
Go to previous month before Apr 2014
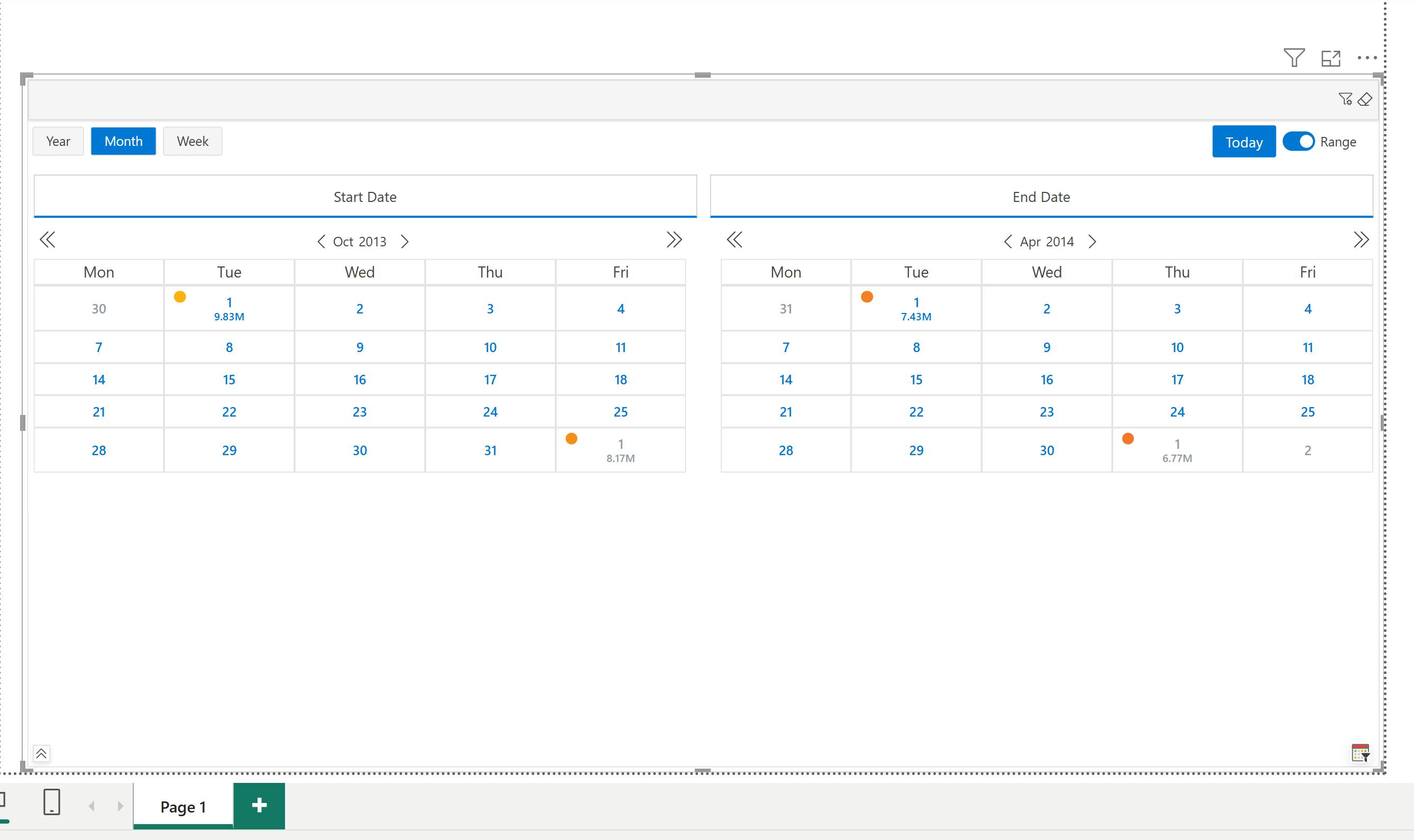tap(1007, 242)
